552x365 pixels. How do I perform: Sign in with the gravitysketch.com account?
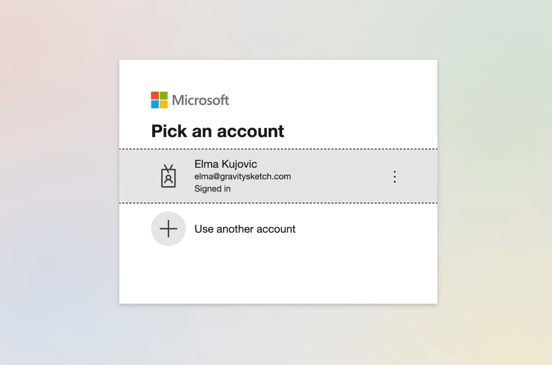tap(278, 176)
